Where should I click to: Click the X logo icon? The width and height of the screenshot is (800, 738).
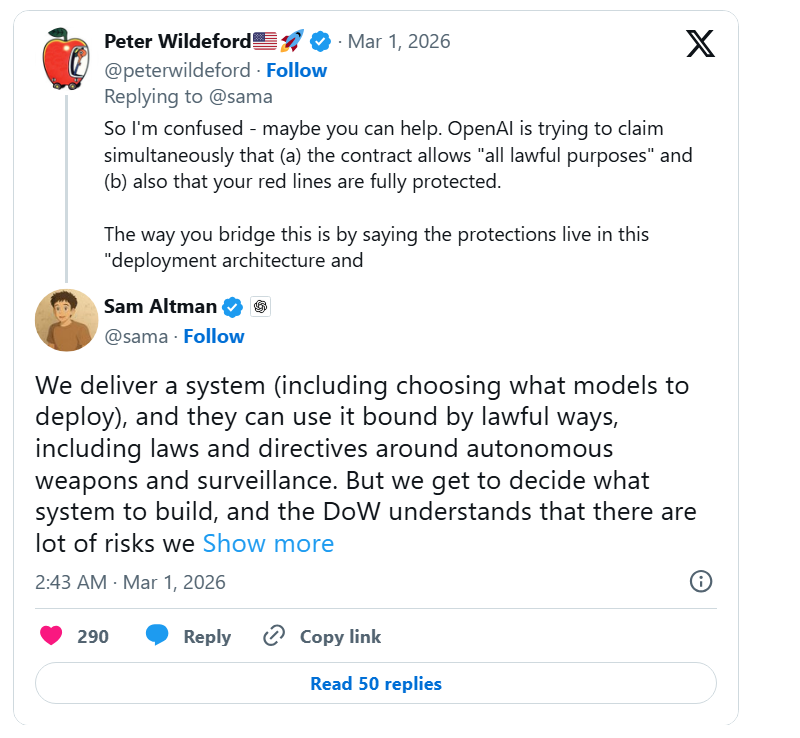(x=700, y=43)
